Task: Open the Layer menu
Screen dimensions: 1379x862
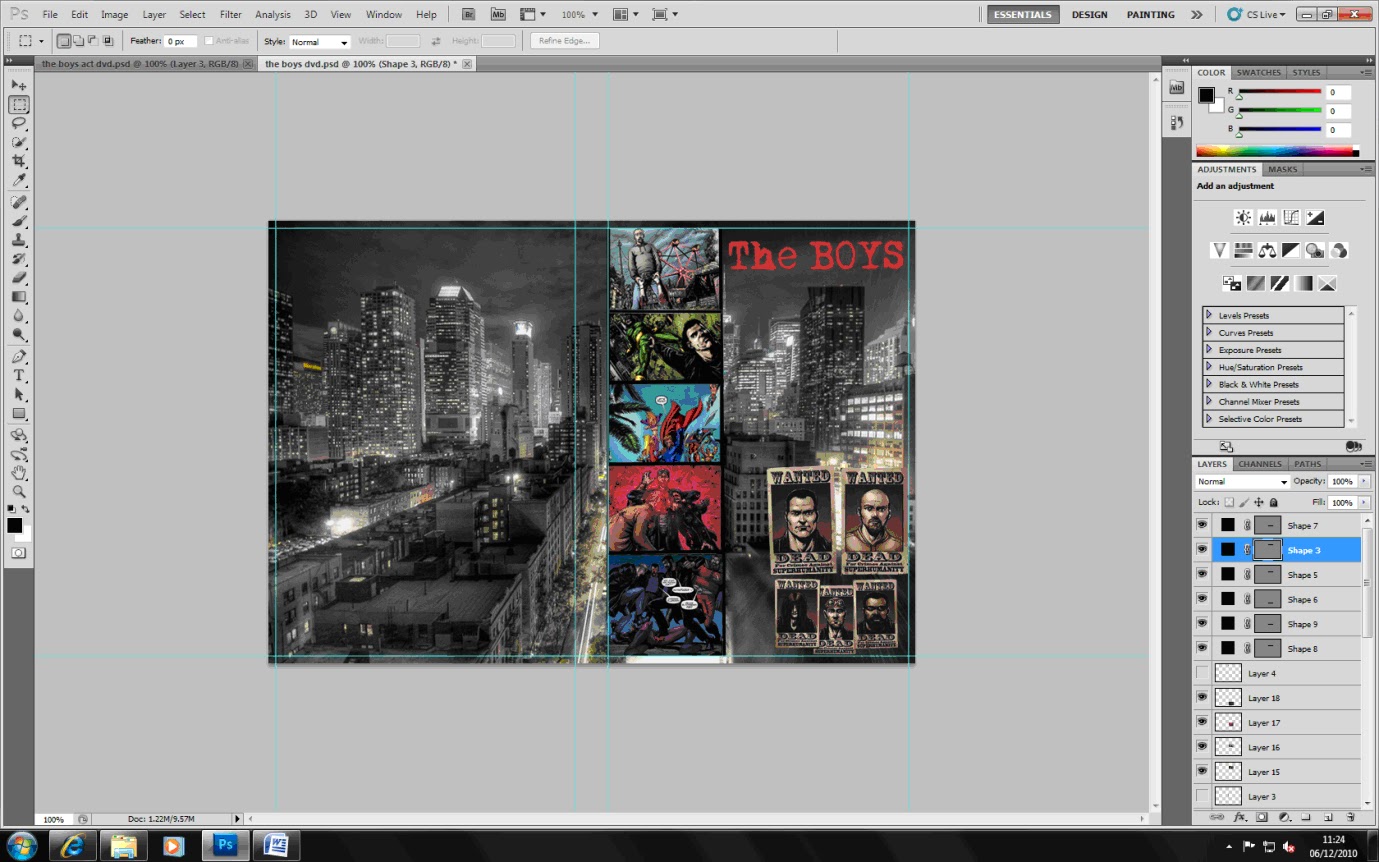Action: pyautogui.click(x=154, y=15)
